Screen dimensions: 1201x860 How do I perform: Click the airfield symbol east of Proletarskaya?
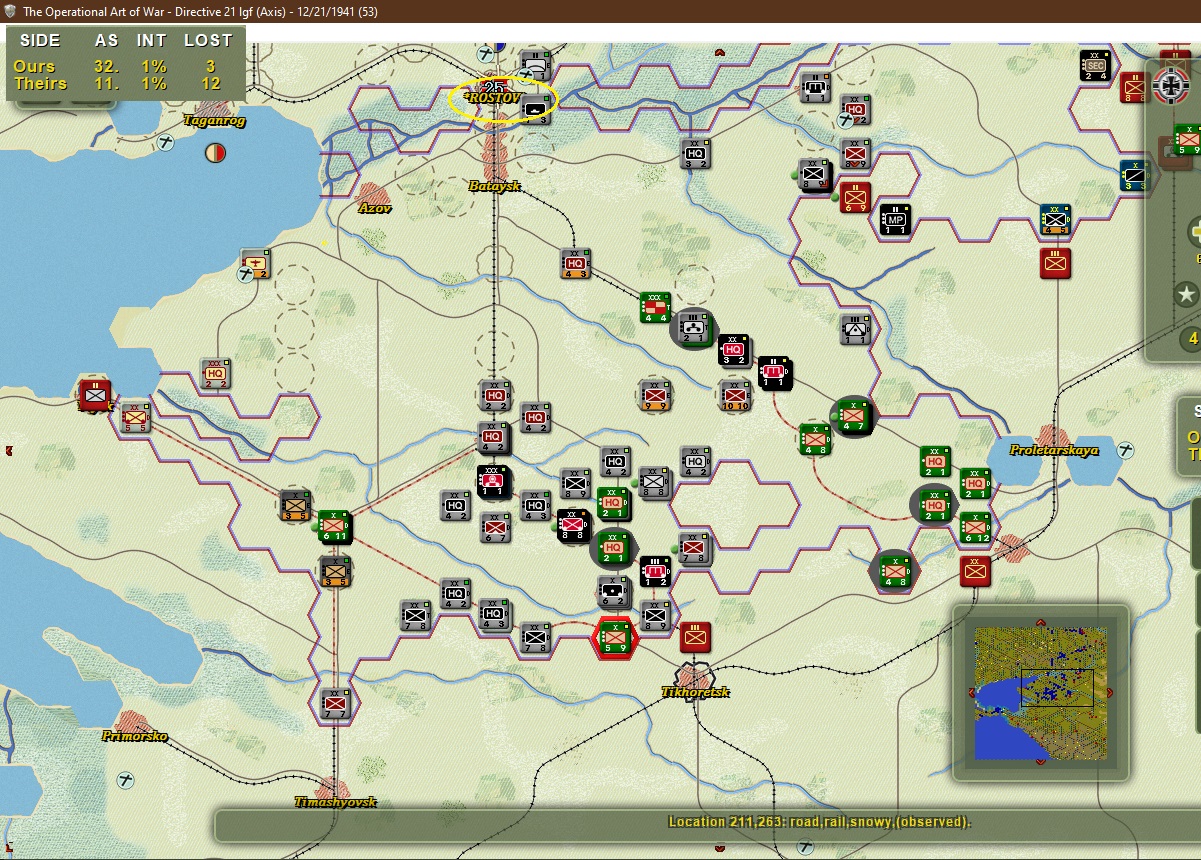pos(1126,451)
